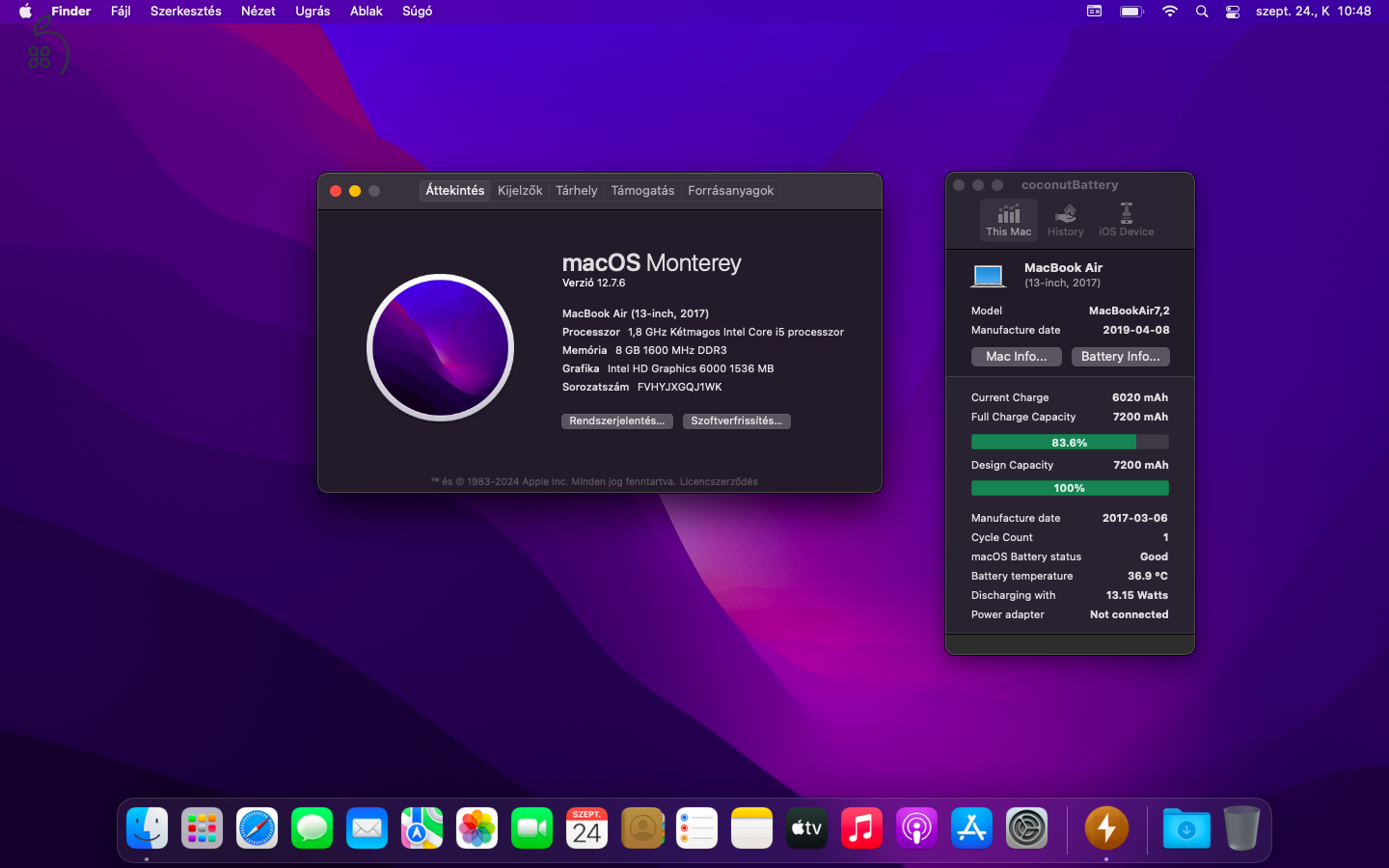Open the Fájl menu
This screenshot has height=868, width=1389.
[x=121, y=12]
